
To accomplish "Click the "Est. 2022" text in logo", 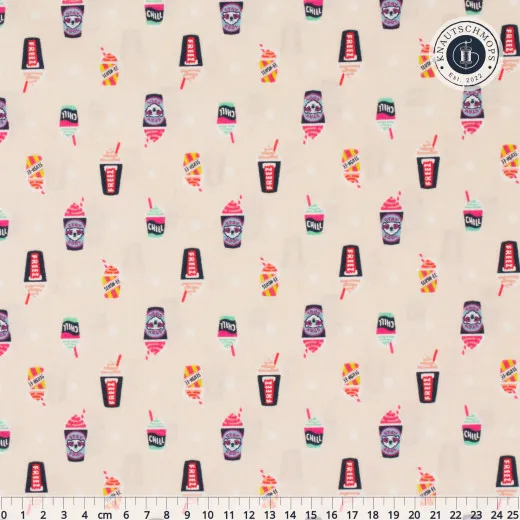I will (x=466, y=78).
